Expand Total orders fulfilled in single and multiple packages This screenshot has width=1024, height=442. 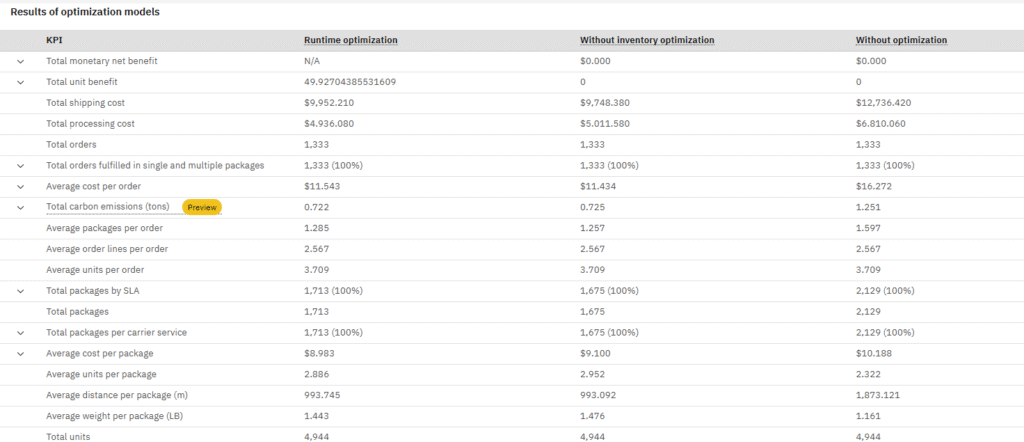20,165
